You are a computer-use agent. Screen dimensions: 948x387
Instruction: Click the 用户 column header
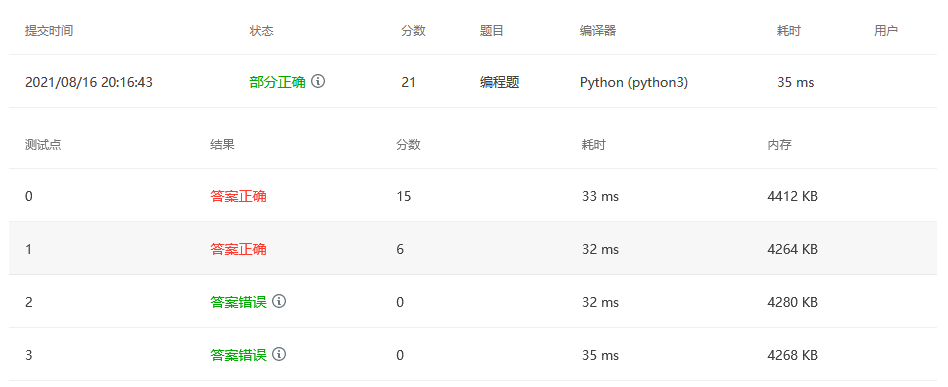click(886, 31)
